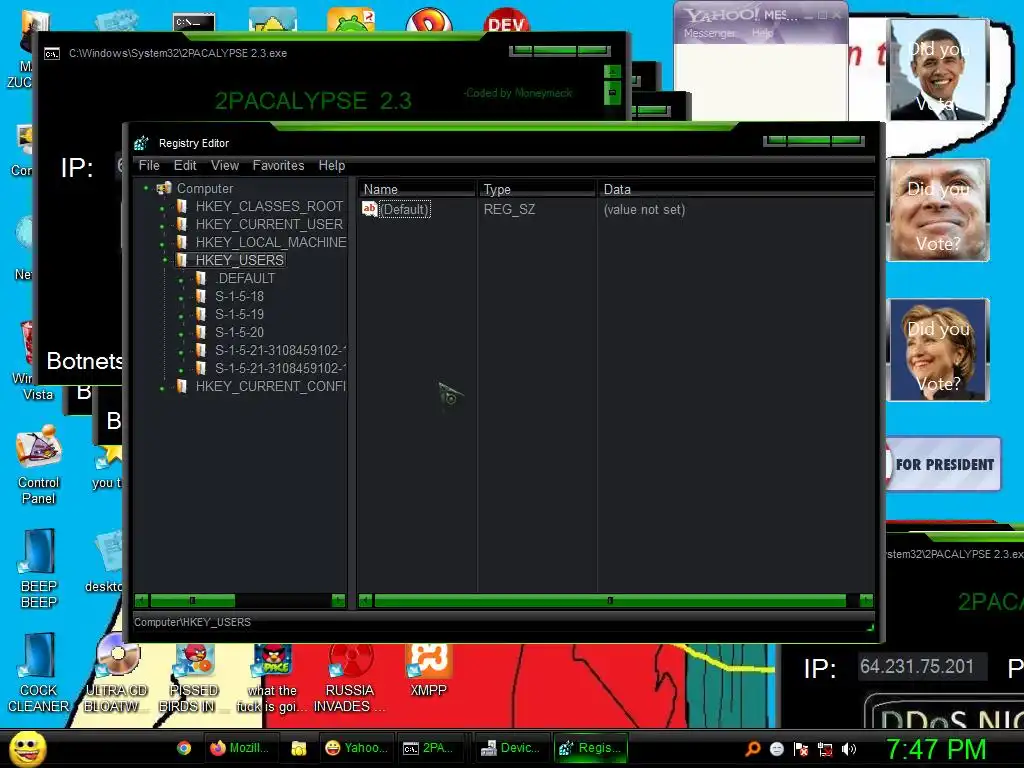Click the volume speaker tray icon
Viewport: 1024px width, 768px height.
click(849, 749)
